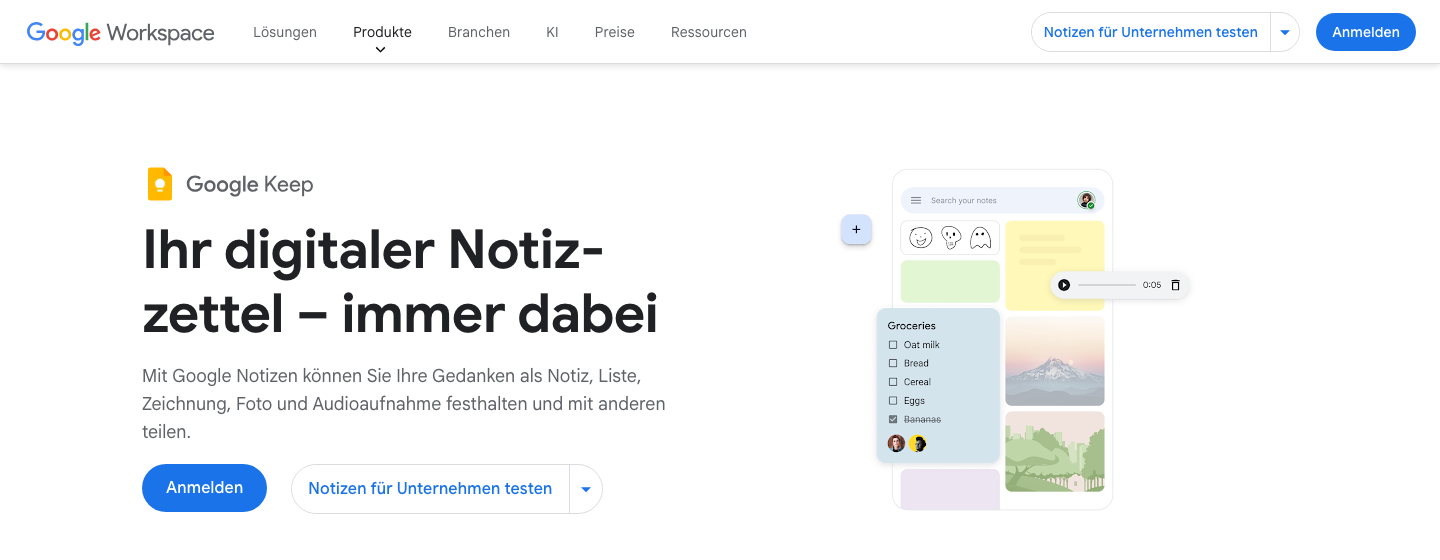Open the green park illustration note
Viewport: 1440px width, 560px height.
click(x=1054, y=452)
